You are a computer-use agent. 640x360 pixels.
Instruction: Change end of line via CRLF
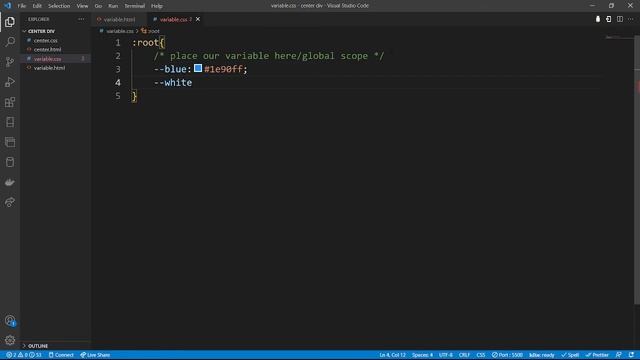464,355
